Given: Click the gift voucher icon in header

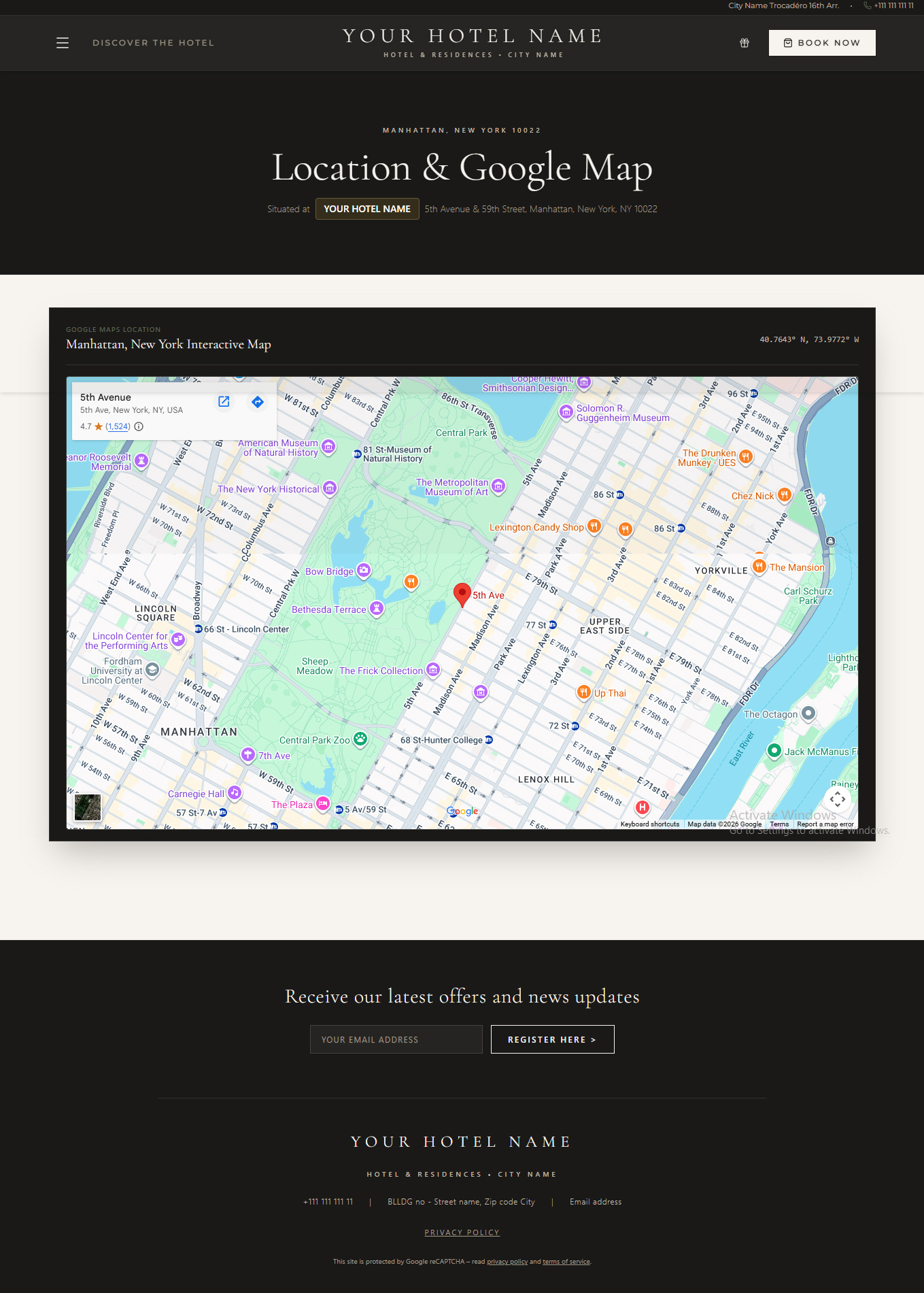Looking at the screenshot, I should (745, 43).
